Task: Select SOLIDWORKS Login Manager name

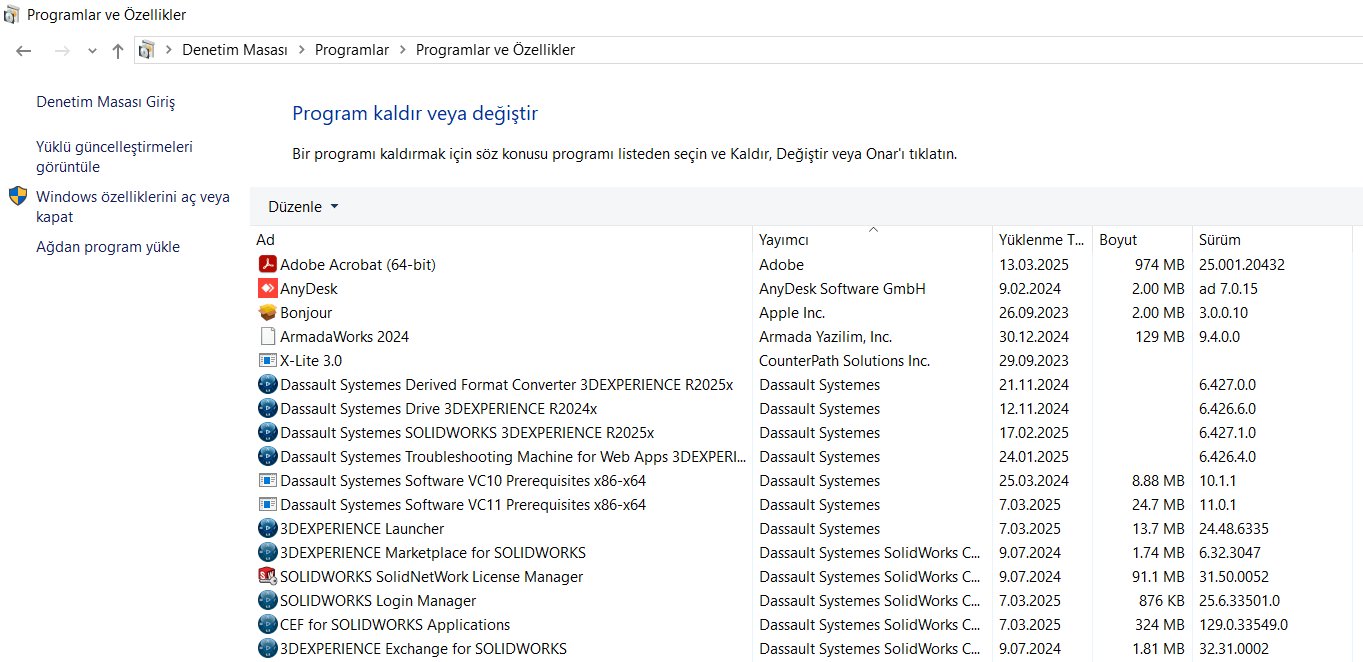Action: [x=378, y=601]
